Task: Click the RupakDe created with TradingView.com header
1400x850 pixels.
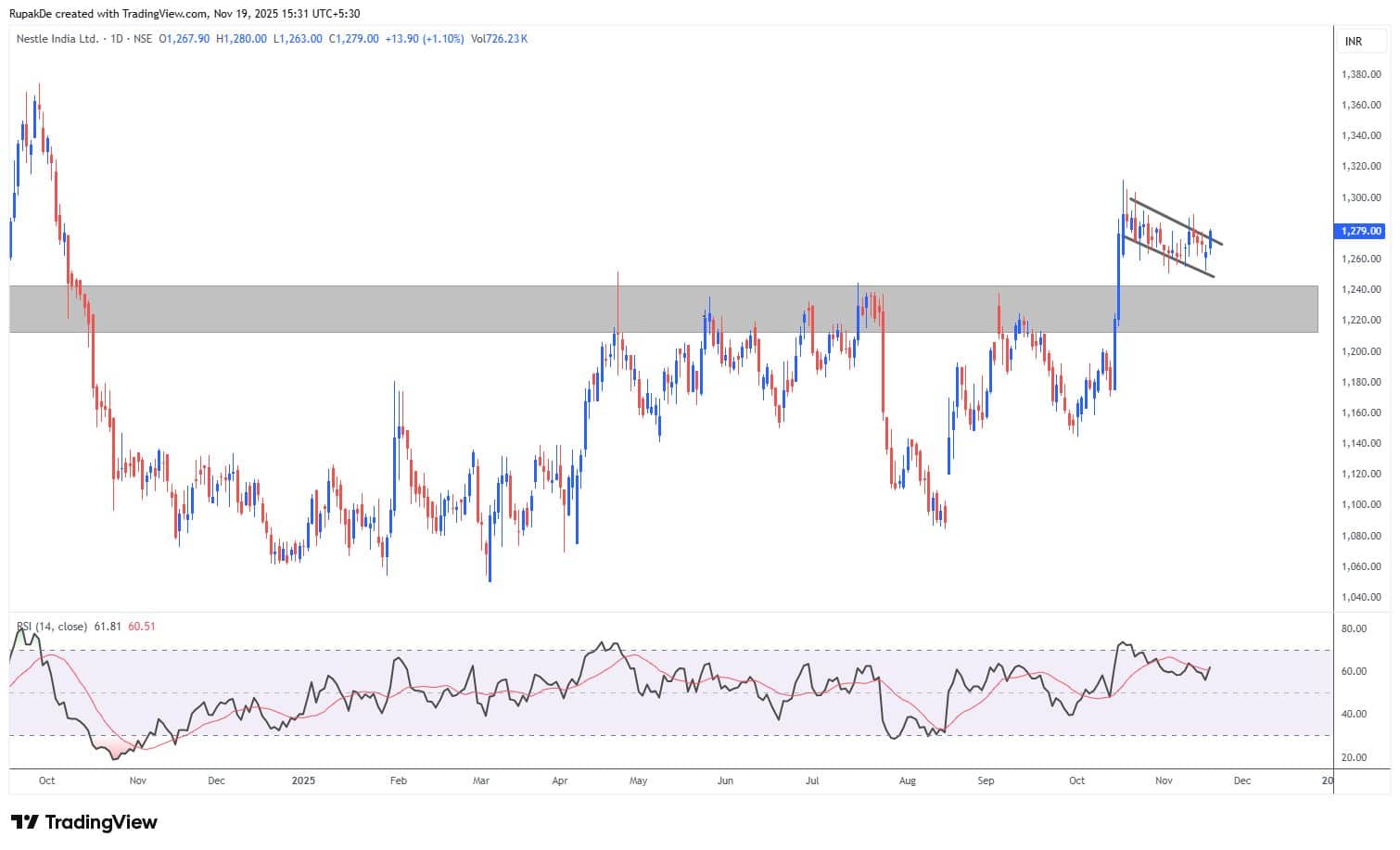Action: (x=185, y=14)
